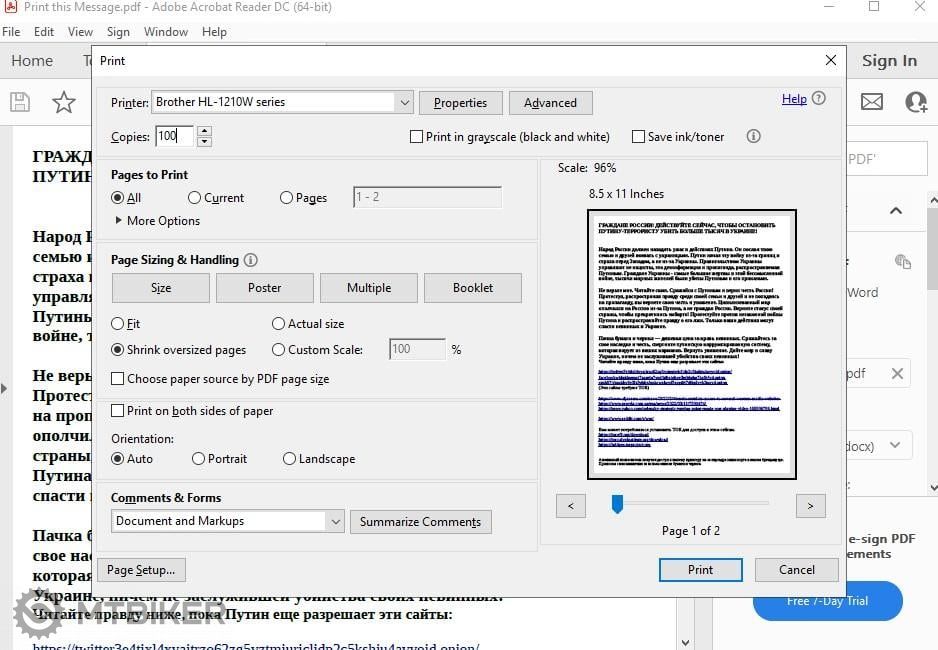Open printer Properties
Image resolution: width=938 pixels, height=650 pixels.
(460, 102)
